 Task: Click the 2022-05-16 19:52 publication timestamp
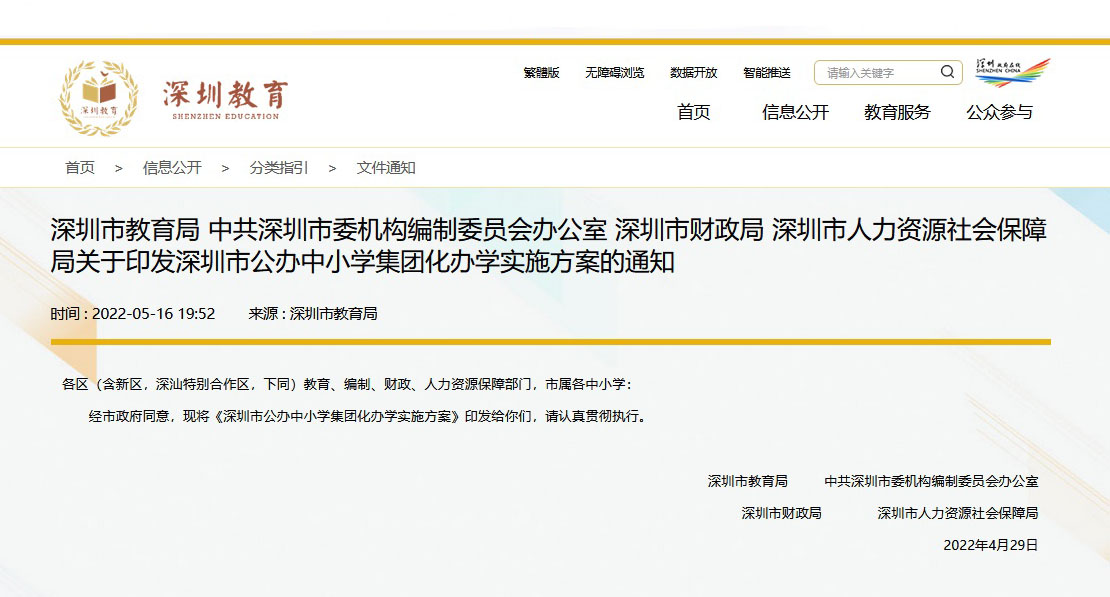(153, 314)
